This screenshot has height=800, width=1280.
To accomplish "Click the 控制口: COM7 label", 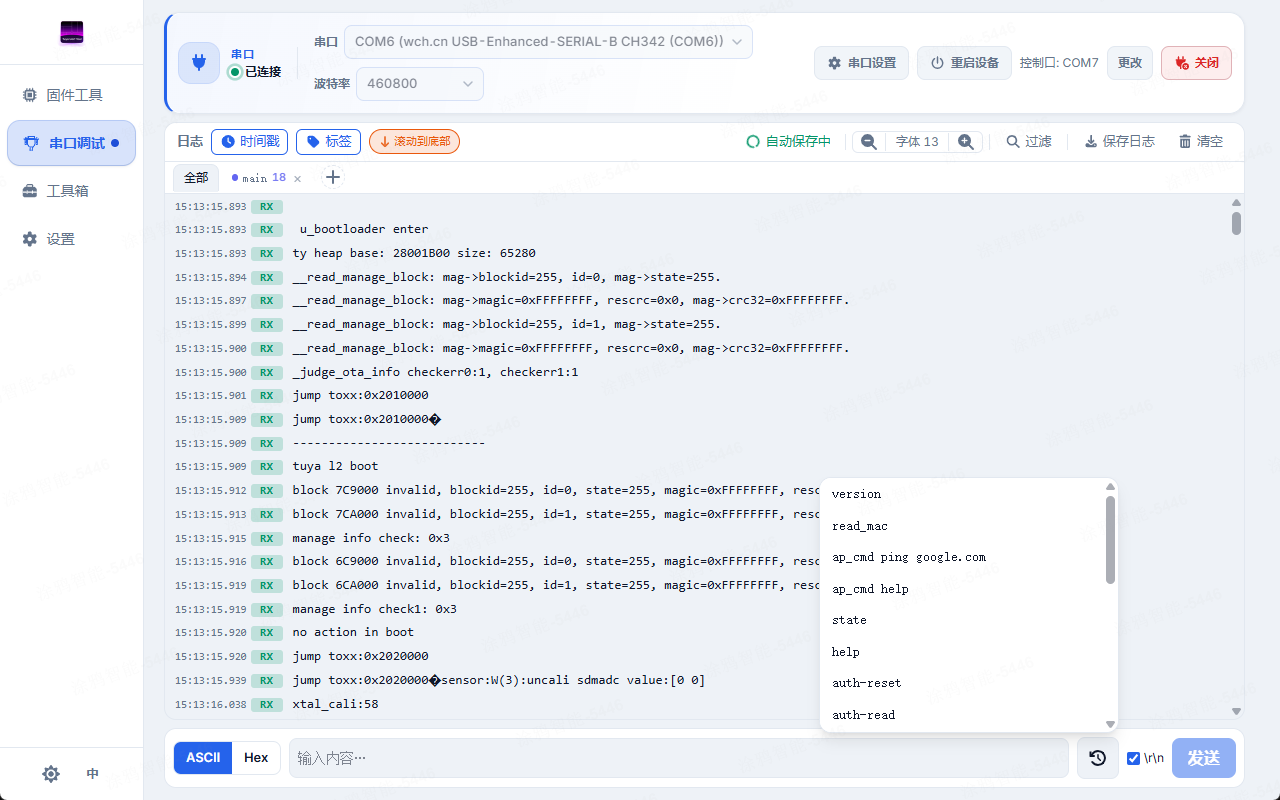I will pyautogui.click(x=1059, y=63).
